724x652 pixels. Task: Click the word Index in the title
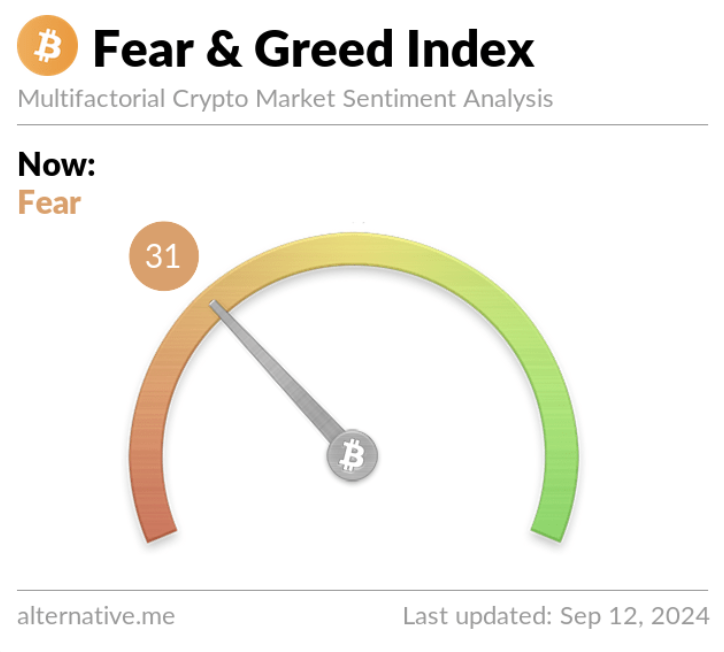tap(470, 48)
